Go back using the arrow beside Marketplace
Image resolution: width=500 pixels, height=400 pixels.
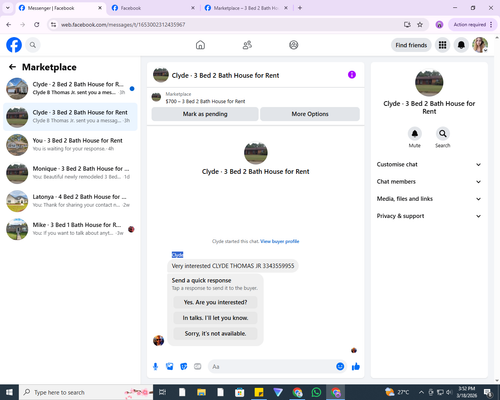[12, 67]
